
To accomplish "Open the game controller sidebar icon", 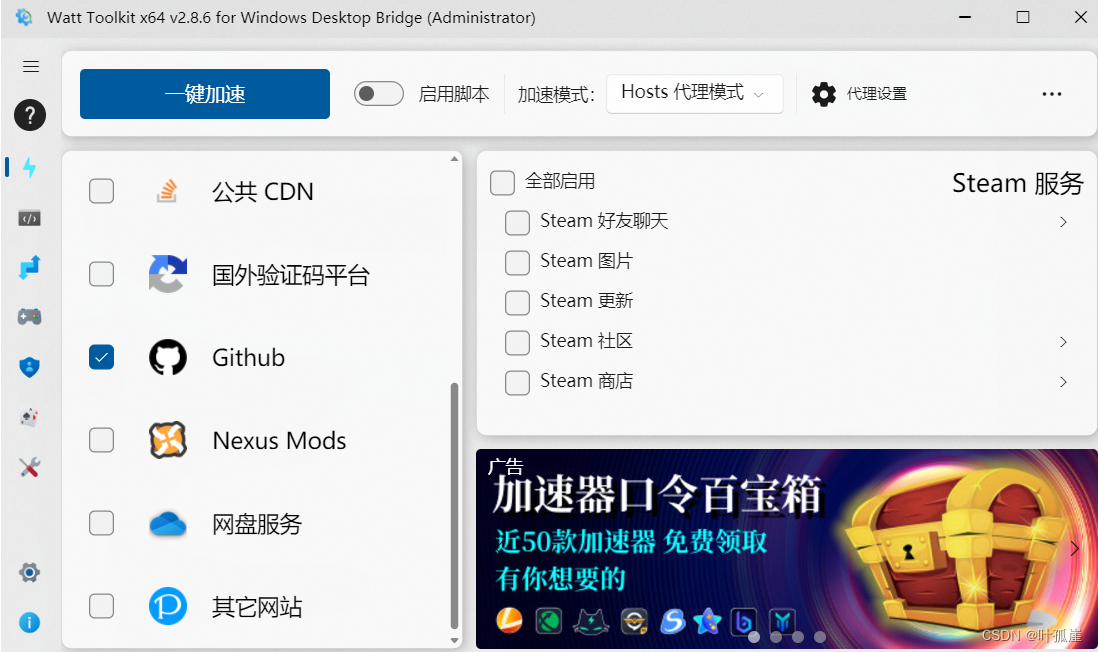I will 29,317.
